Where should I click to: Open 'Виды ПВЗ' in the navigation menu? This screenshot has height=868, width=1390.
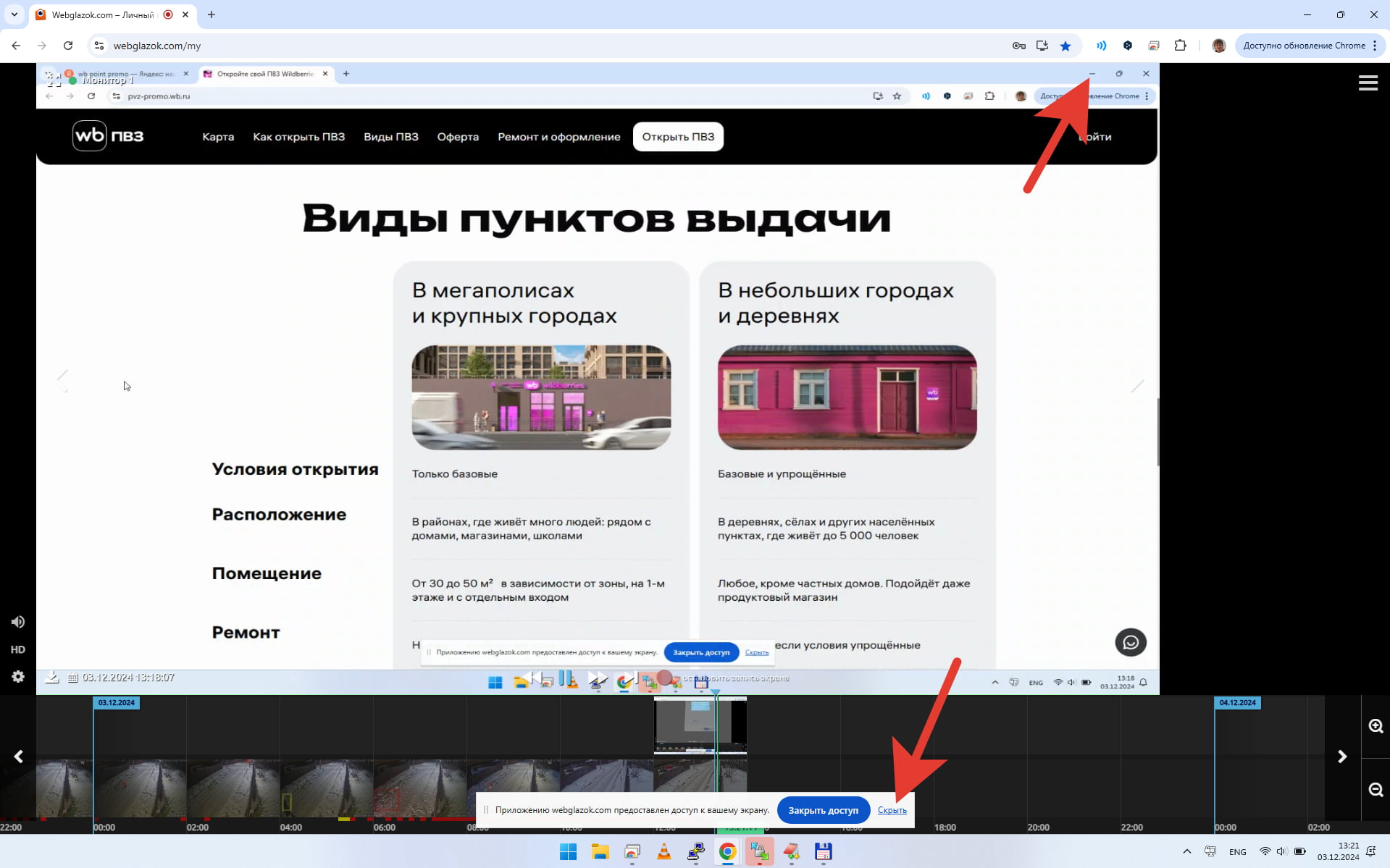(x=391, y=137)
